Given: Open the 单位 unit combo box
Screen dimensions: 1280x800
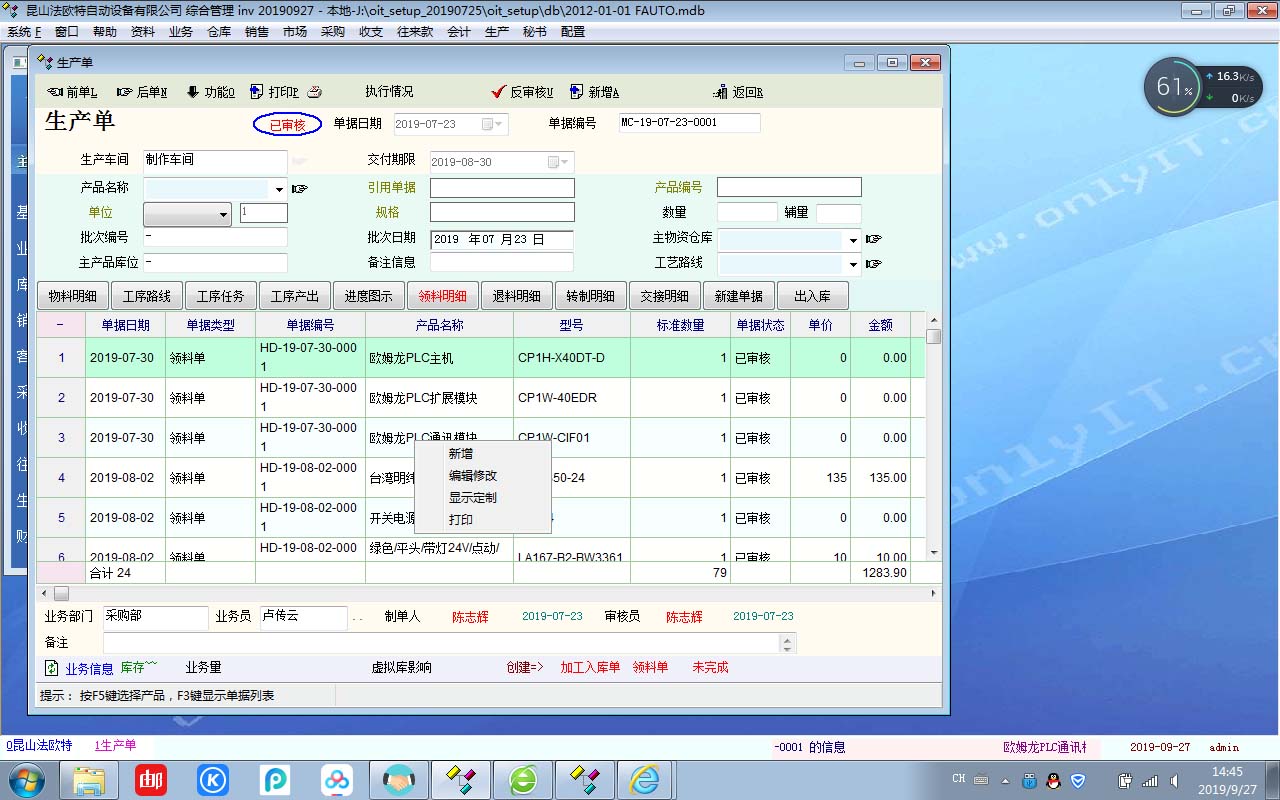Looking at the screenshot, I should click(x=188, y=214).
